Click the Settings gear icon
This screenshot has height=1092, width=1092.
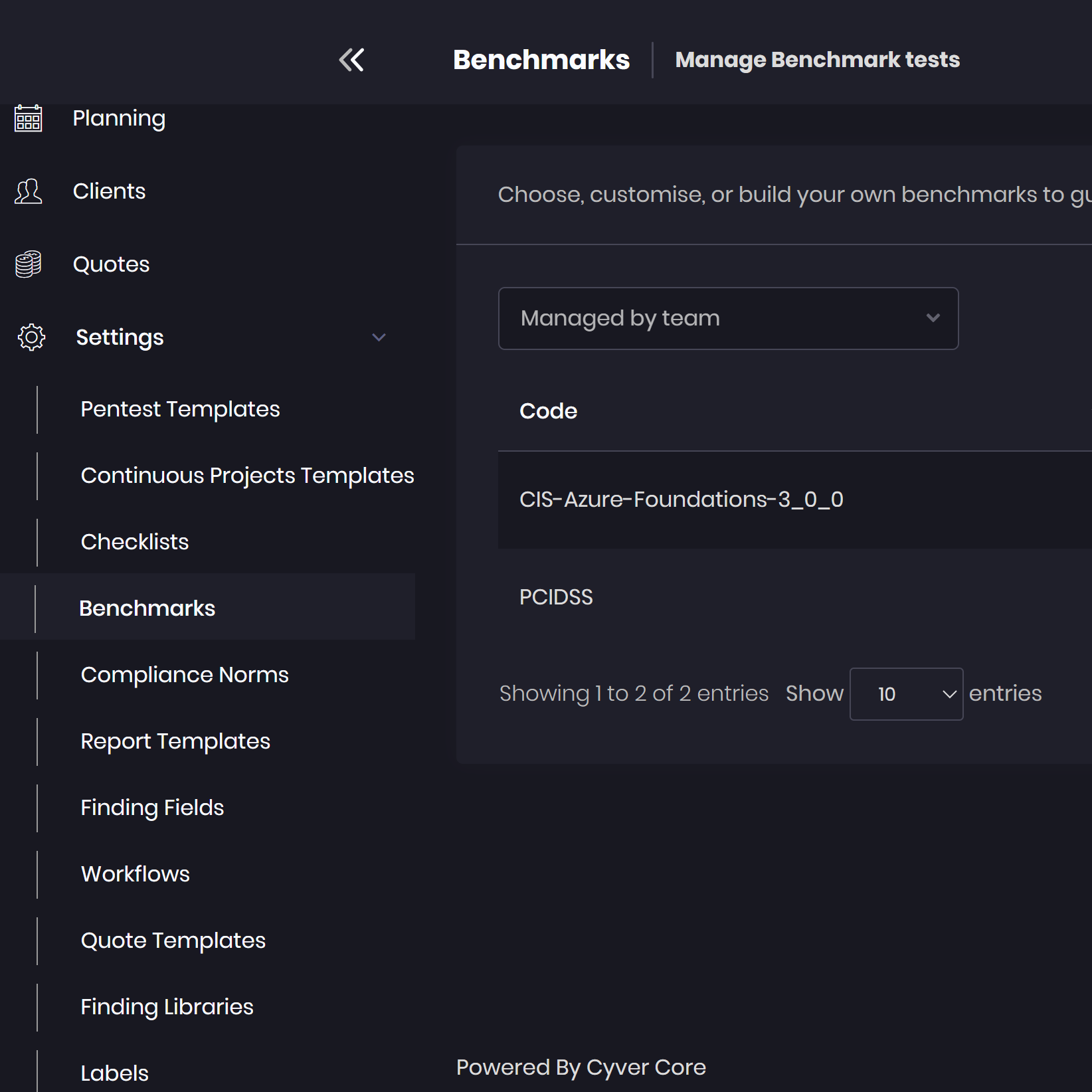(31, 337)
